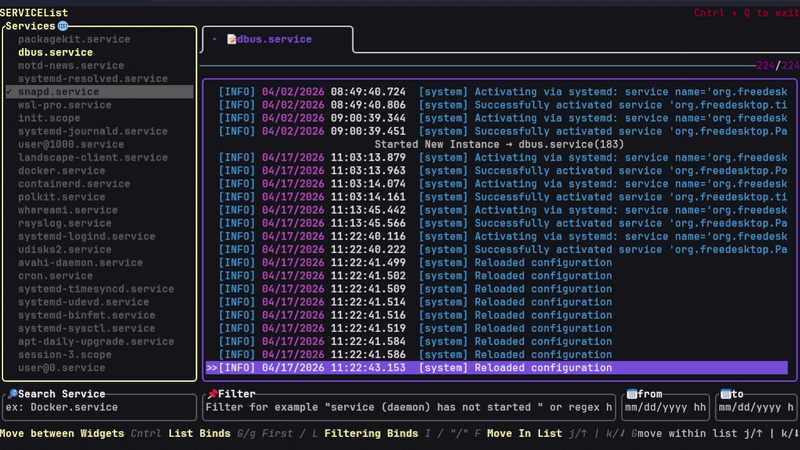Screen dimensions: 800x450
Task: Click the Reloaded configuration line at 11:22:41.499
Action: point(497,263)
